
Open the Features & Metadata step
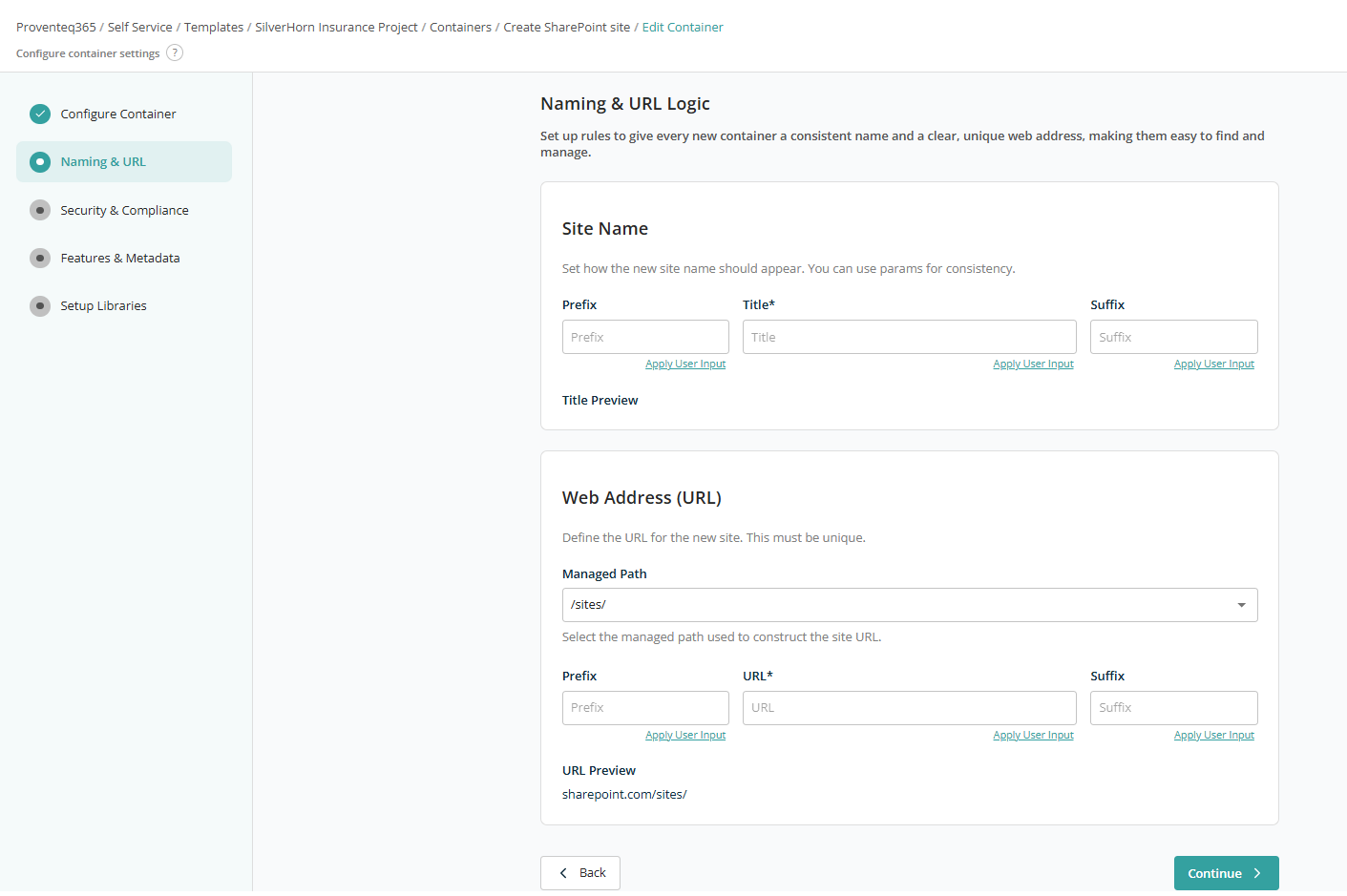coord(124,258)
